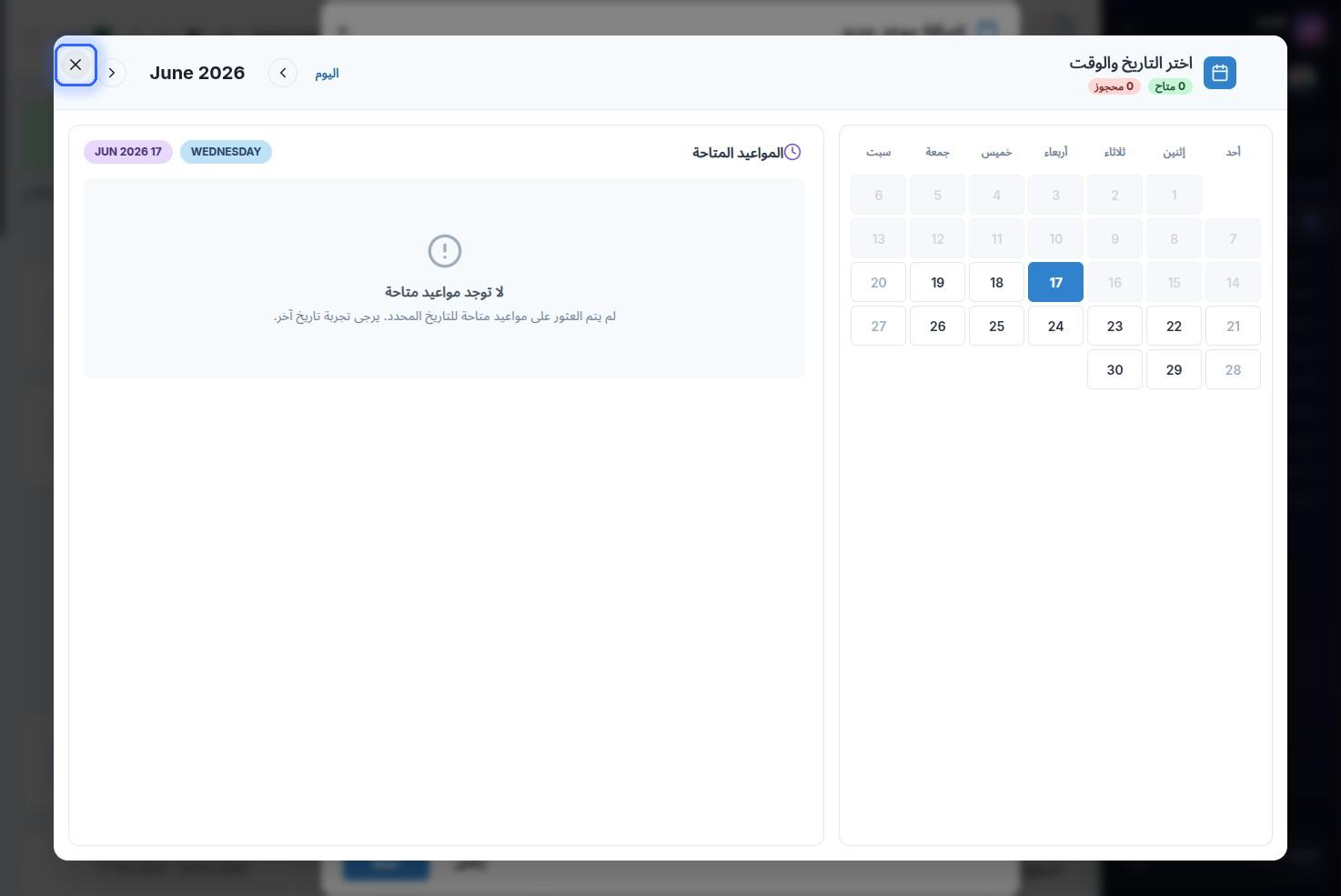Click the June 2026 month title

[x=197, y=73]
